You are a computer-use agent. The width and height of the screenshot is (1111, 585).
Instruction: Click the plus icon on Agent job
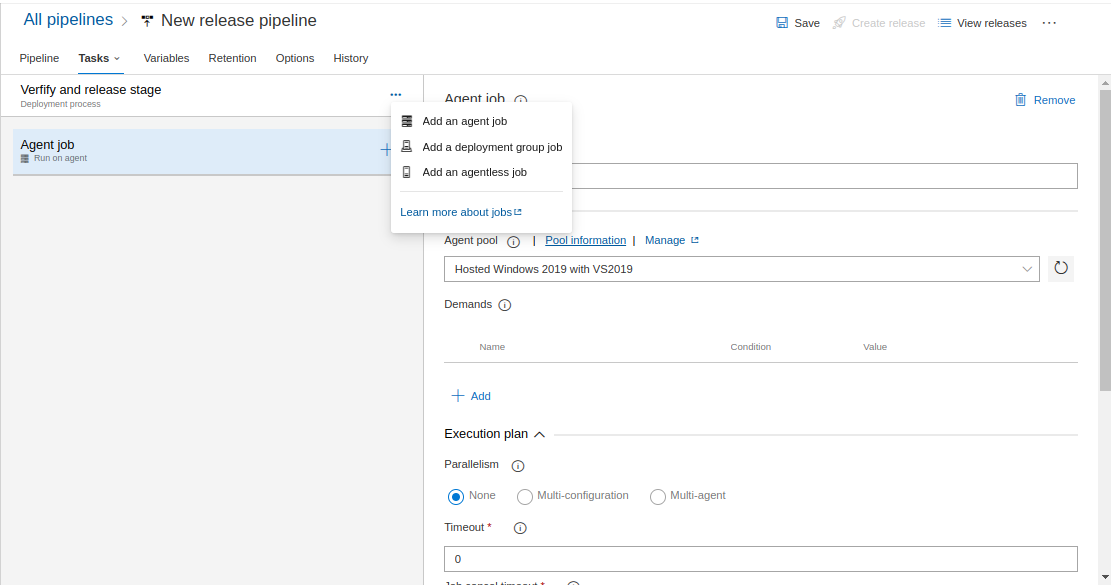(386, 150)
